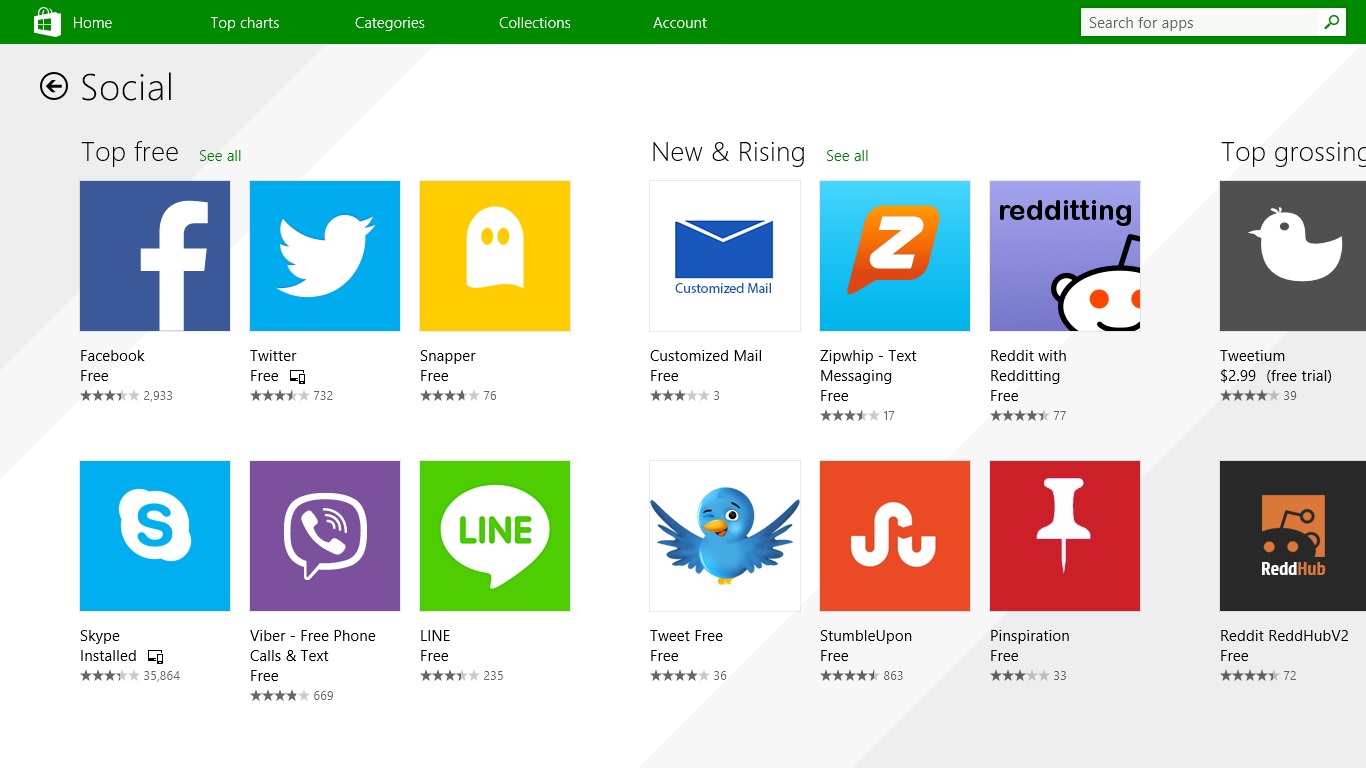Click the Facebook app name text
This screenshot has height=768, width=1366.
pyautogui.click(x=112, y=356)
